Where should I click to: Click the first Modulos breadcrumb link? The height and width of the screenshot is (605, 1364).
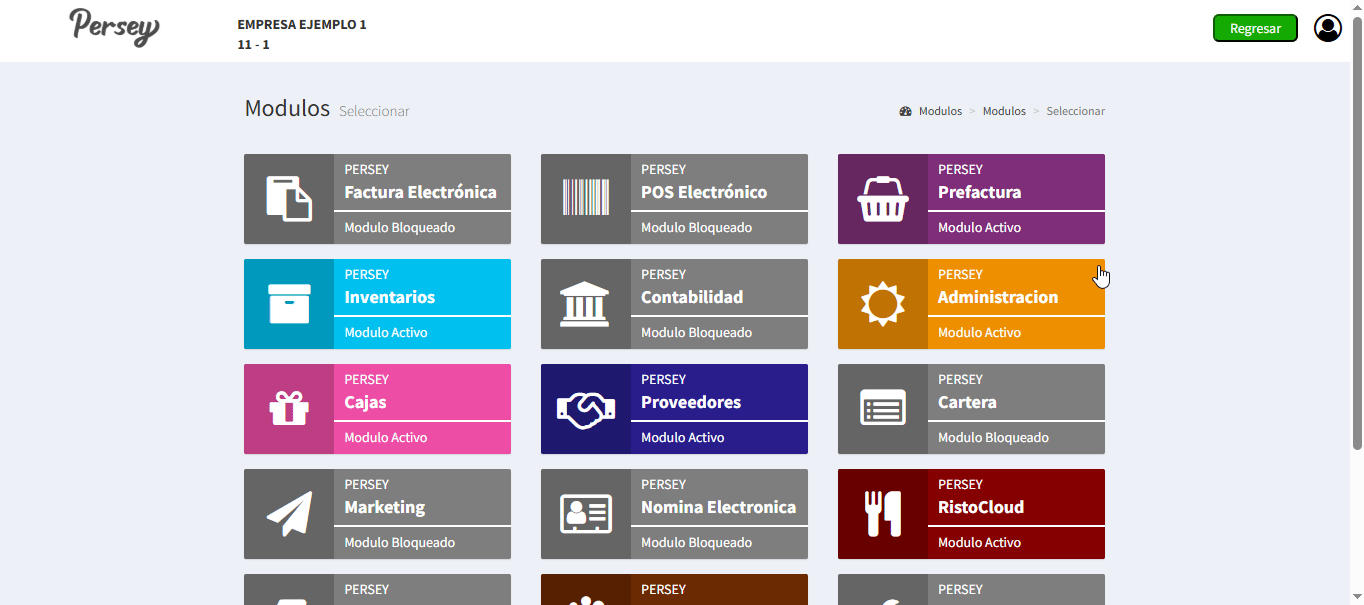click(939, 111)
